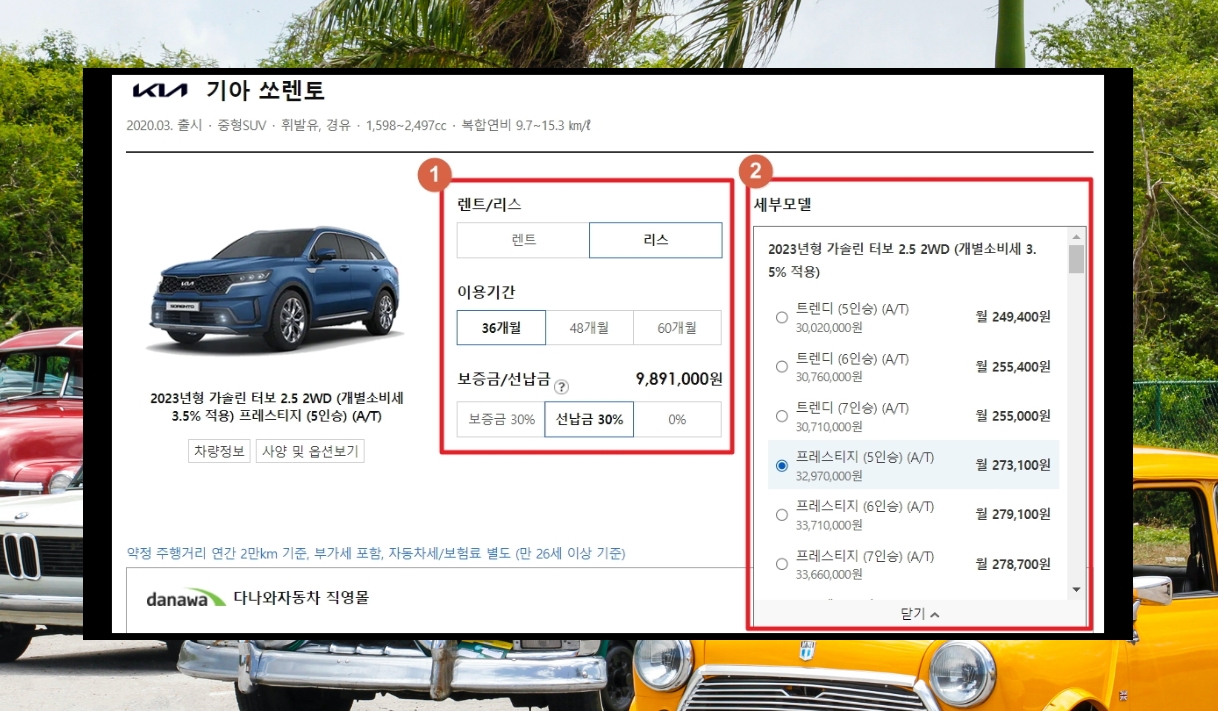Choose the 60개월 usage period
1218x711 pixels.
[x=677, y=327]
